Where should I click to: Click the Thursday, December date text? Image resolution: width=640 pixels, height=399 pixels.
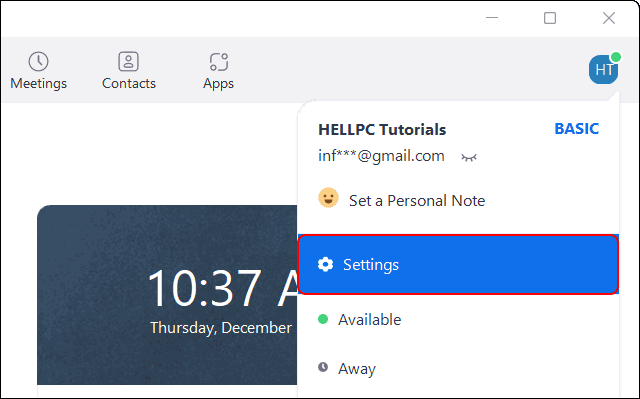221,328
